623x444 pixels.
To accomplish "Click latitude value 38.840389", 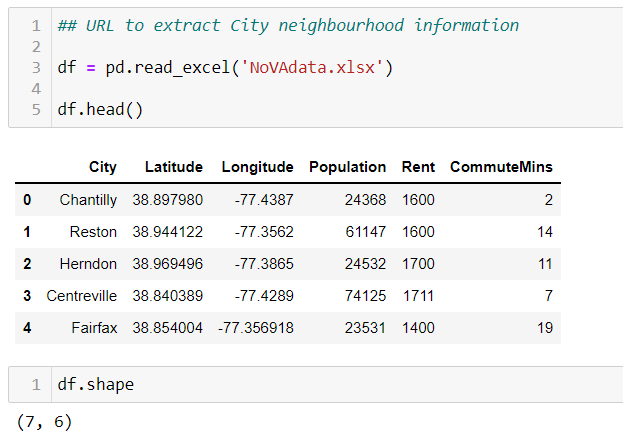I will 168,296.
